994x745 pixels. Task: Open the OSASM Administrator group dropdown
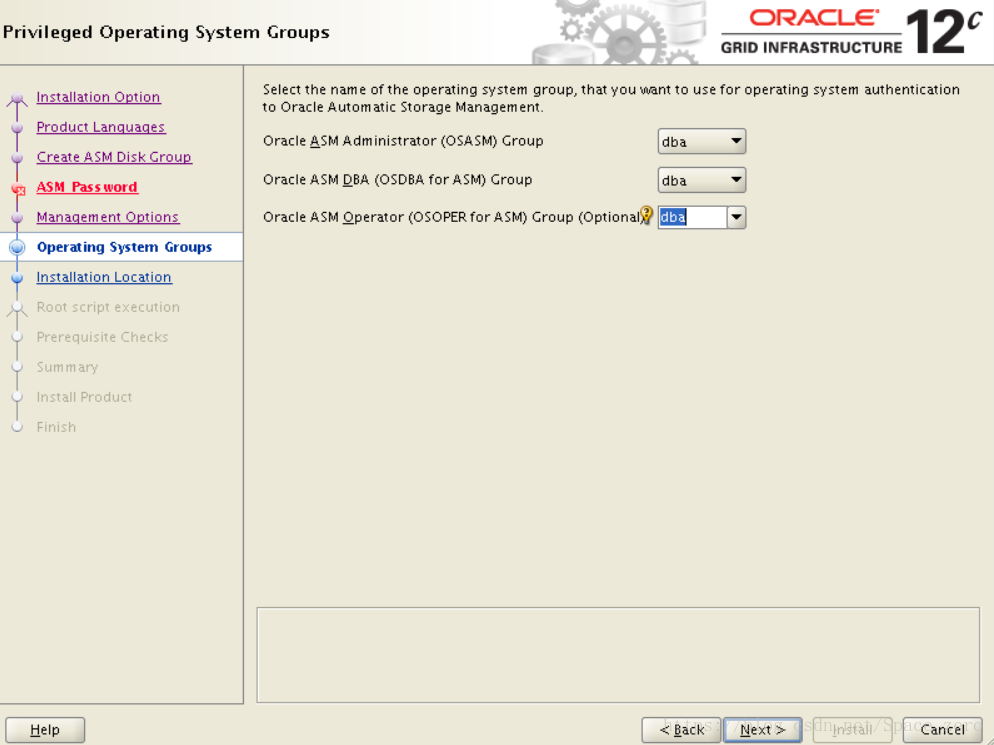[702, 141]
